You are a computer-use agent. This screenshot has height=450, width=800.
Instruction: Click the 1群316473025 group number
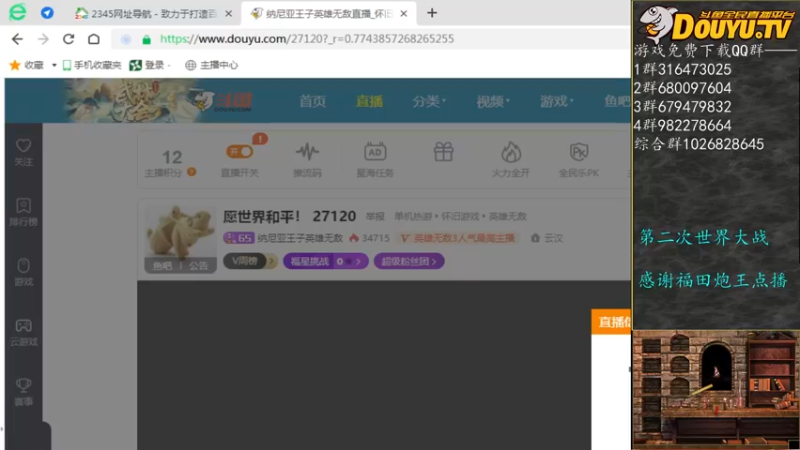coord(683,69)
